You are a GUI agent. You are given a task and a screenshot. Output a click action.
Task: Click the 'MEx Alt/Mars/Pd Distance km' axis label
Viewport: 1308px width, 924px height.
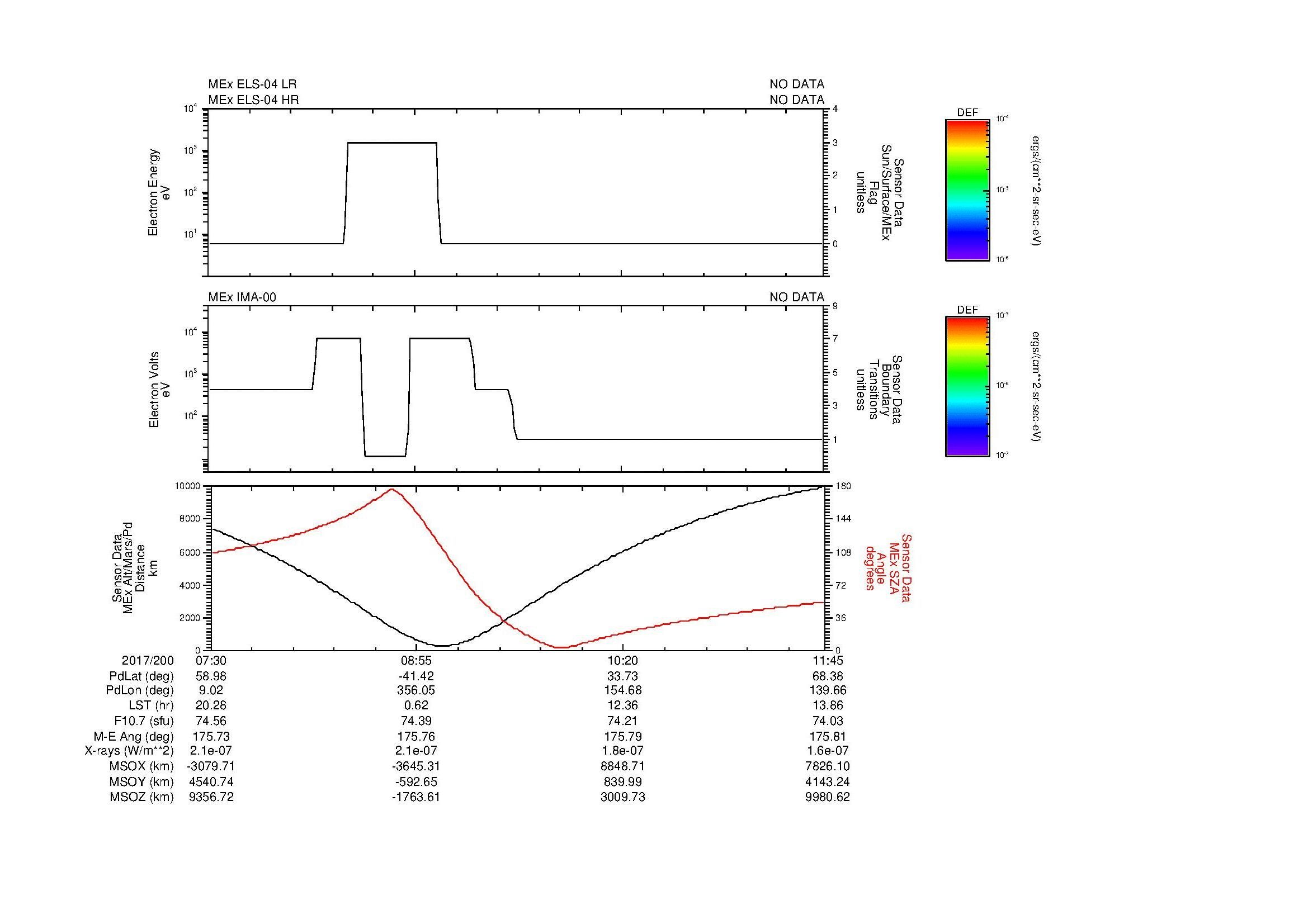pos(135,567)
